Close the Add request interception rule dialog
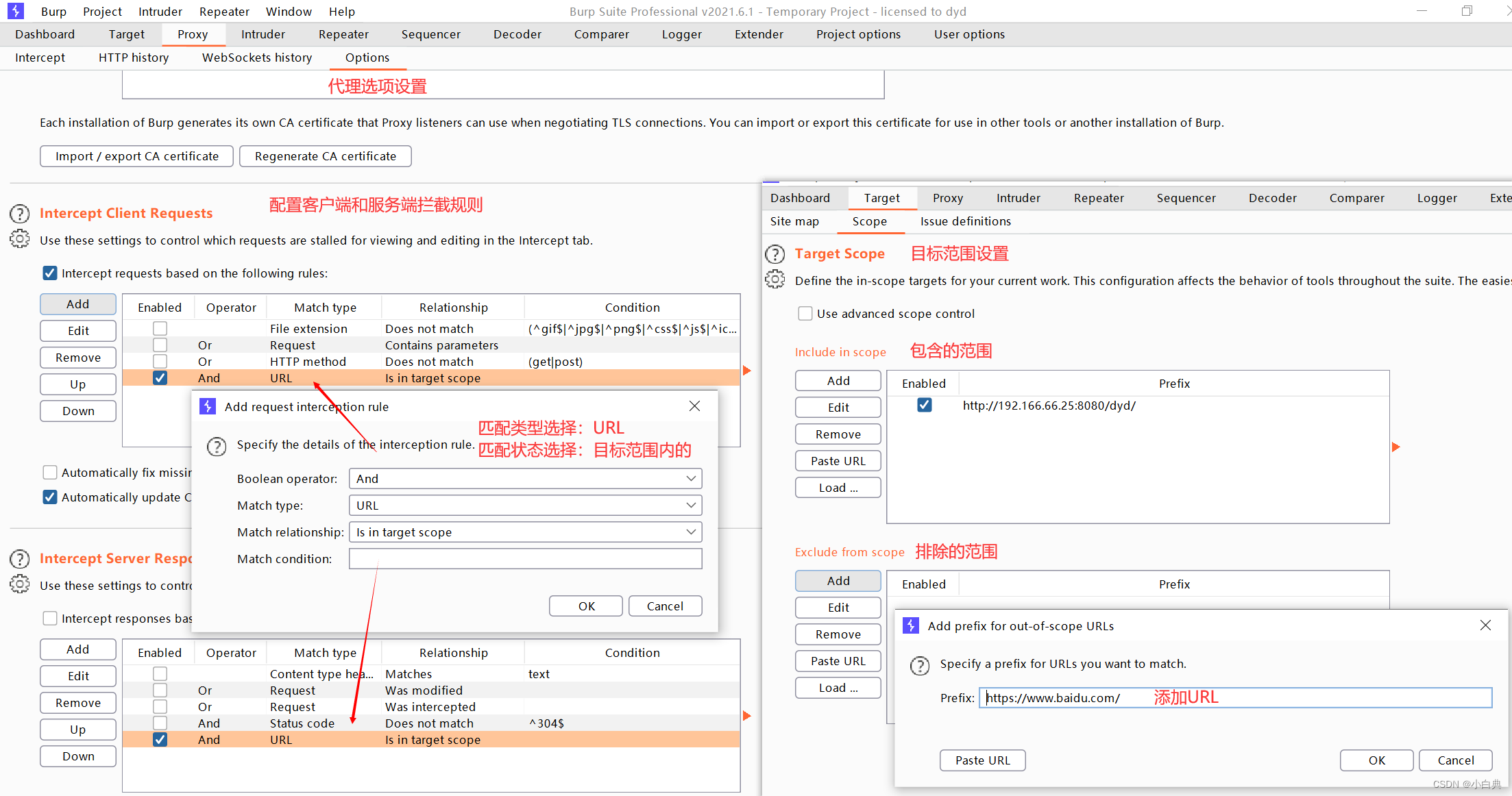 tap(694, 406)
